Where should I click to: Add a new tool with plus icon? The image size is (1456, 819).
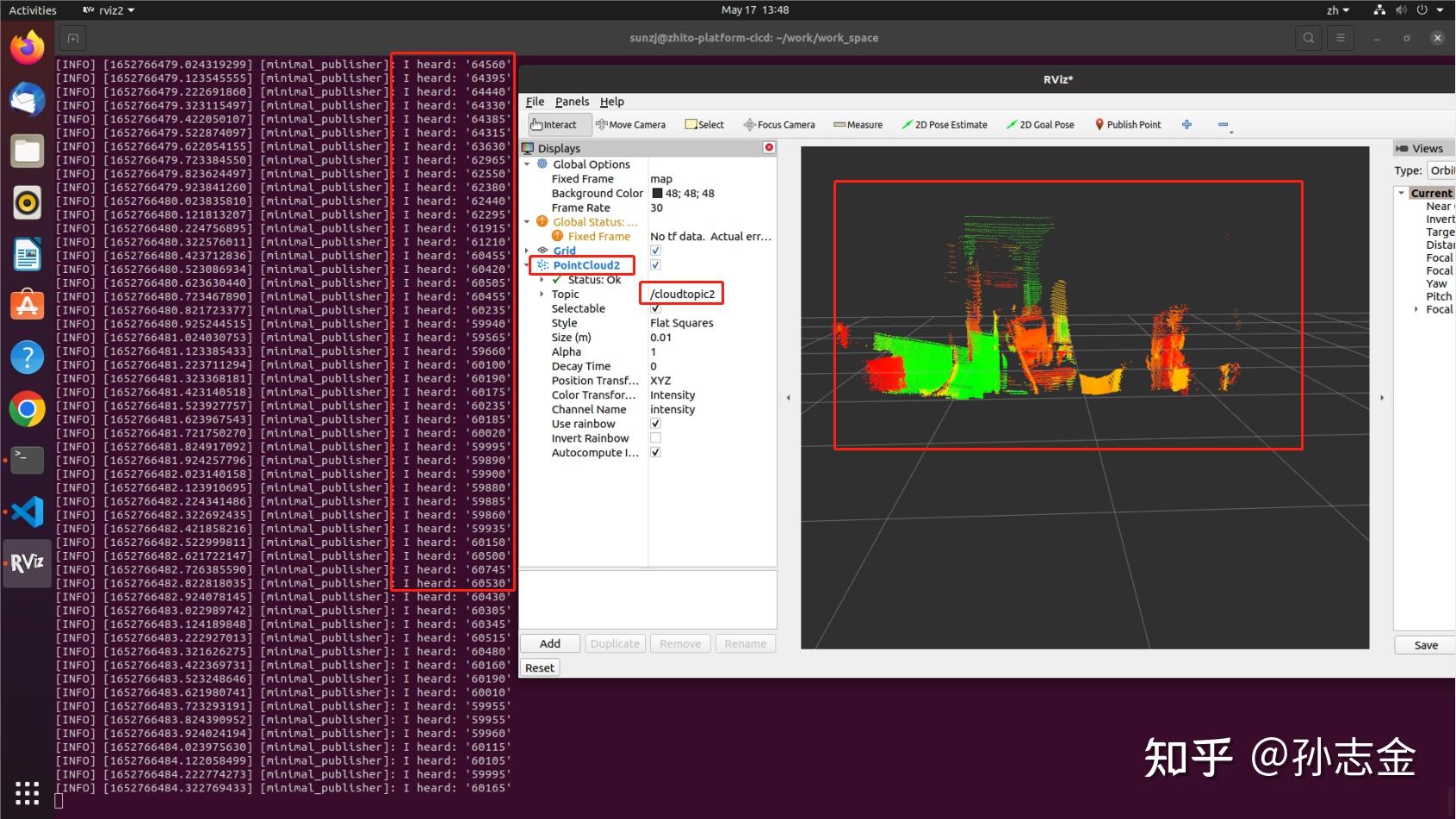tap(1186, 125)
